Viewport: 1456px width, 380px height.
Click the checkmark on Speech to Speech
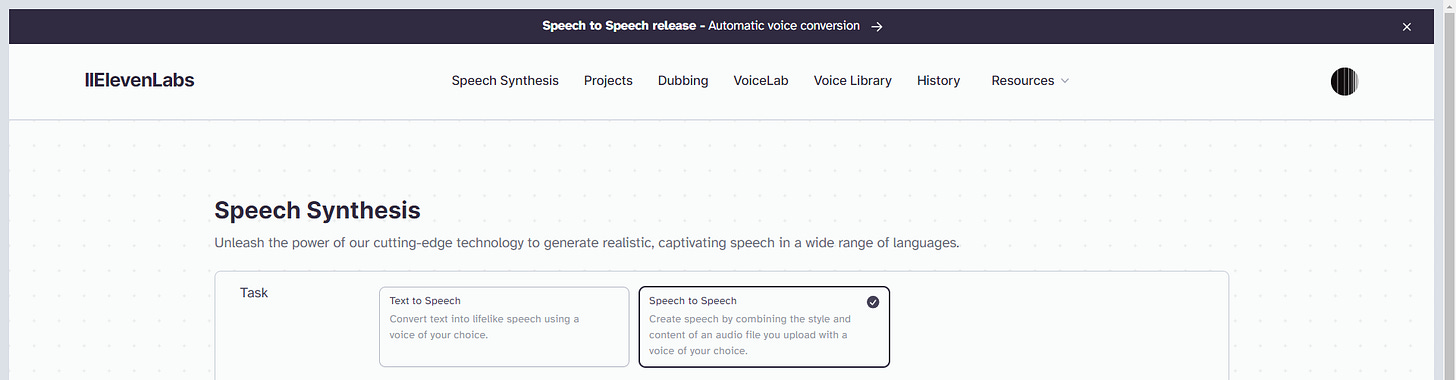coord(873,301)
